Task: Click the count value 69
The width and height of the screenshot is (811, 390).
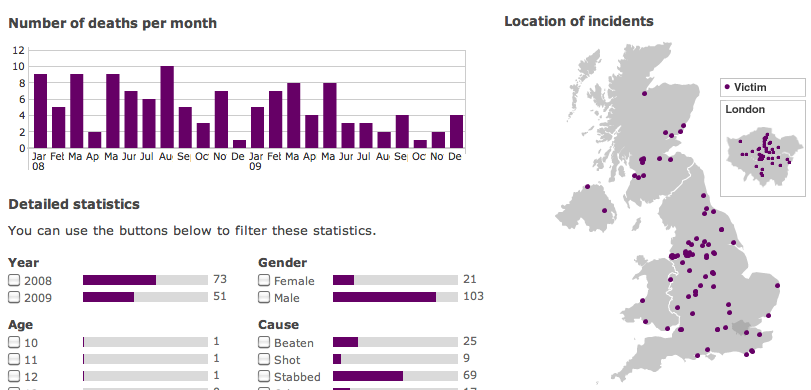Action: point(470,376)
